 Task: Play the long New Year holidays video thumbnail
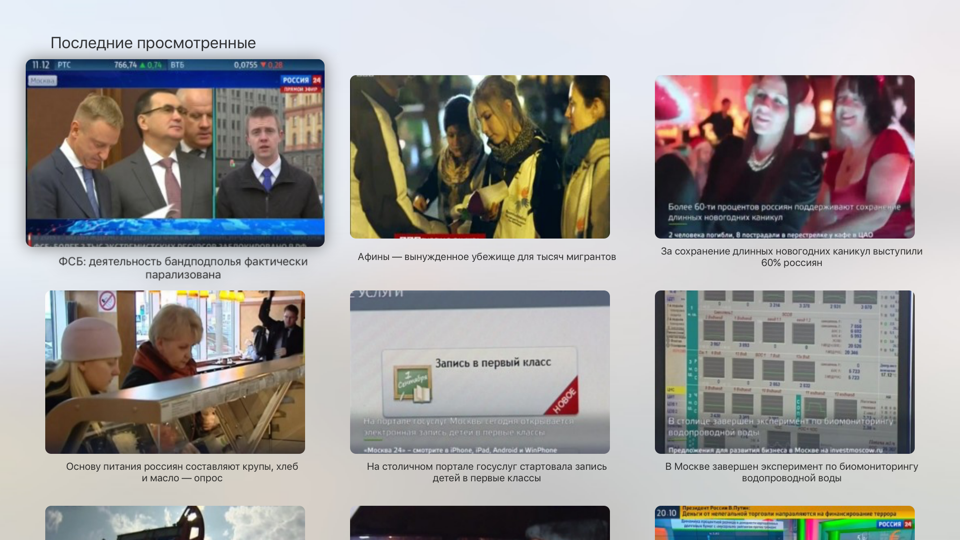(785, 157)
